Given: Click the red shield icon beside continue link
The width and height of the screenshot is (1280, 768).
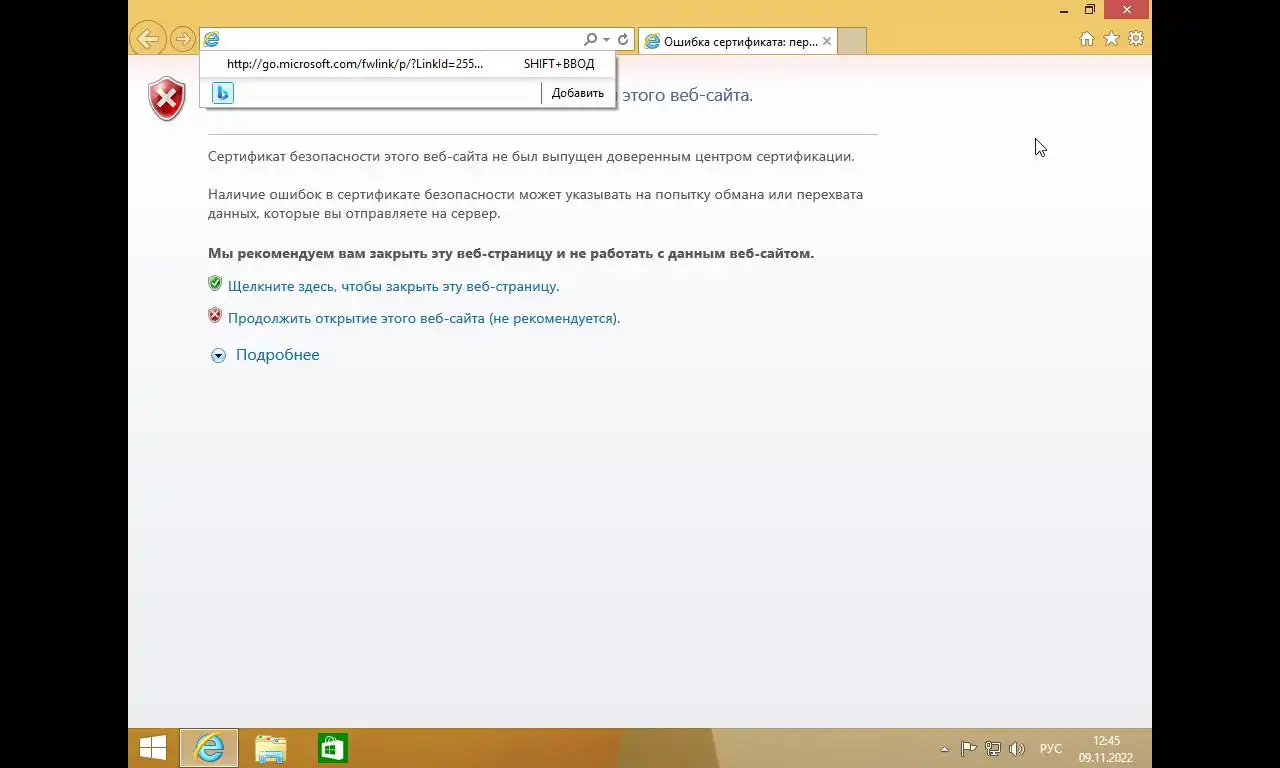Looking at the screenshot, I should 215,316.
